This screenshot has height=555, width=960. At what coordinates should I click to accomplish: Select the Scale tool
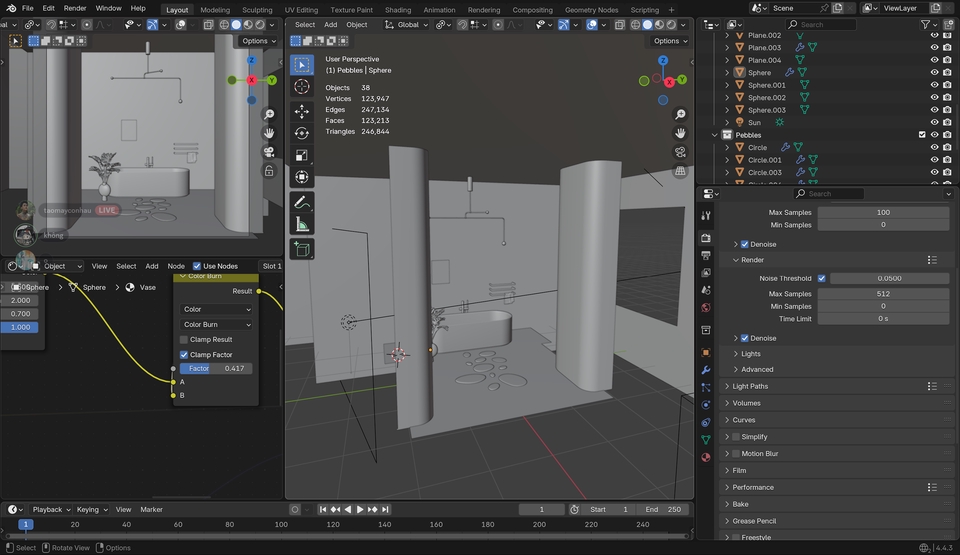pyautogui.click(x=302, y=155)
